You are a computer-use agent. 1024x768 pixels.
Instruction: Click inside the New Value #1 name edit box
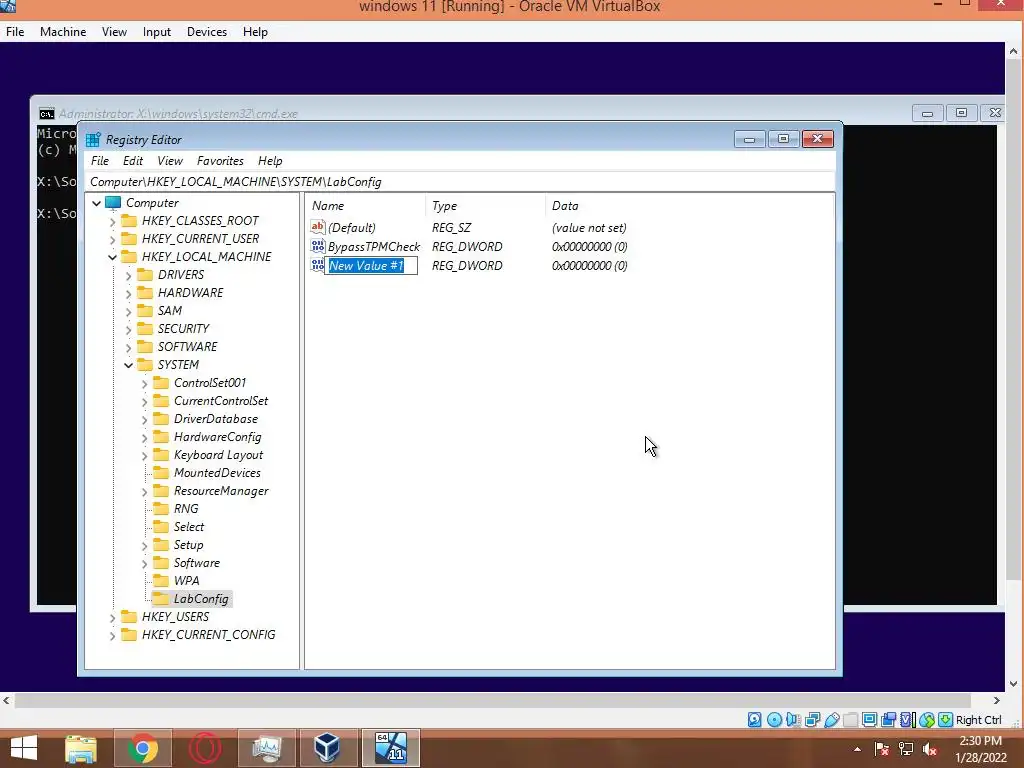pyautogui.click(x=371, y=266)
